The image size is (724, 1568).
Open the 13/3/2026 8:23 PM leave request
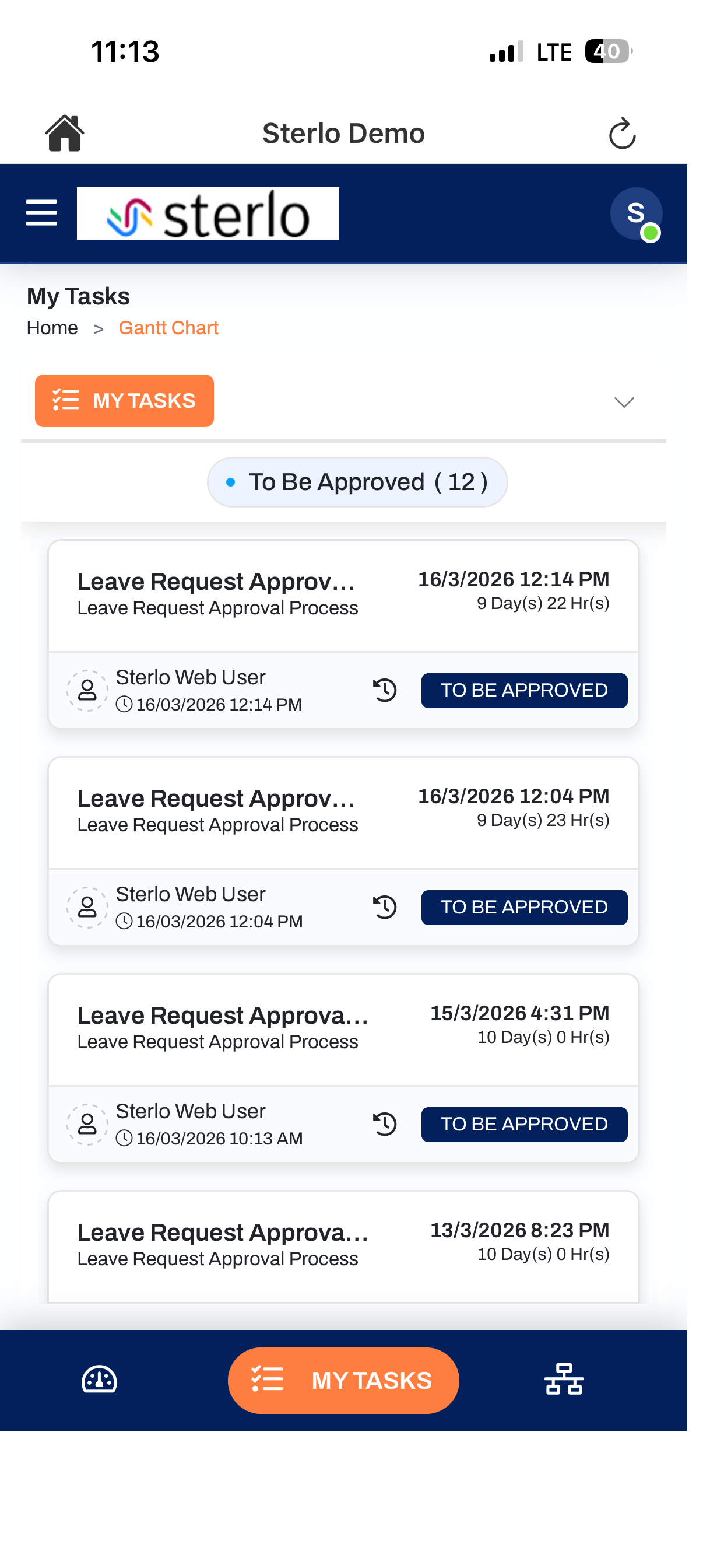pos(344,1246)
